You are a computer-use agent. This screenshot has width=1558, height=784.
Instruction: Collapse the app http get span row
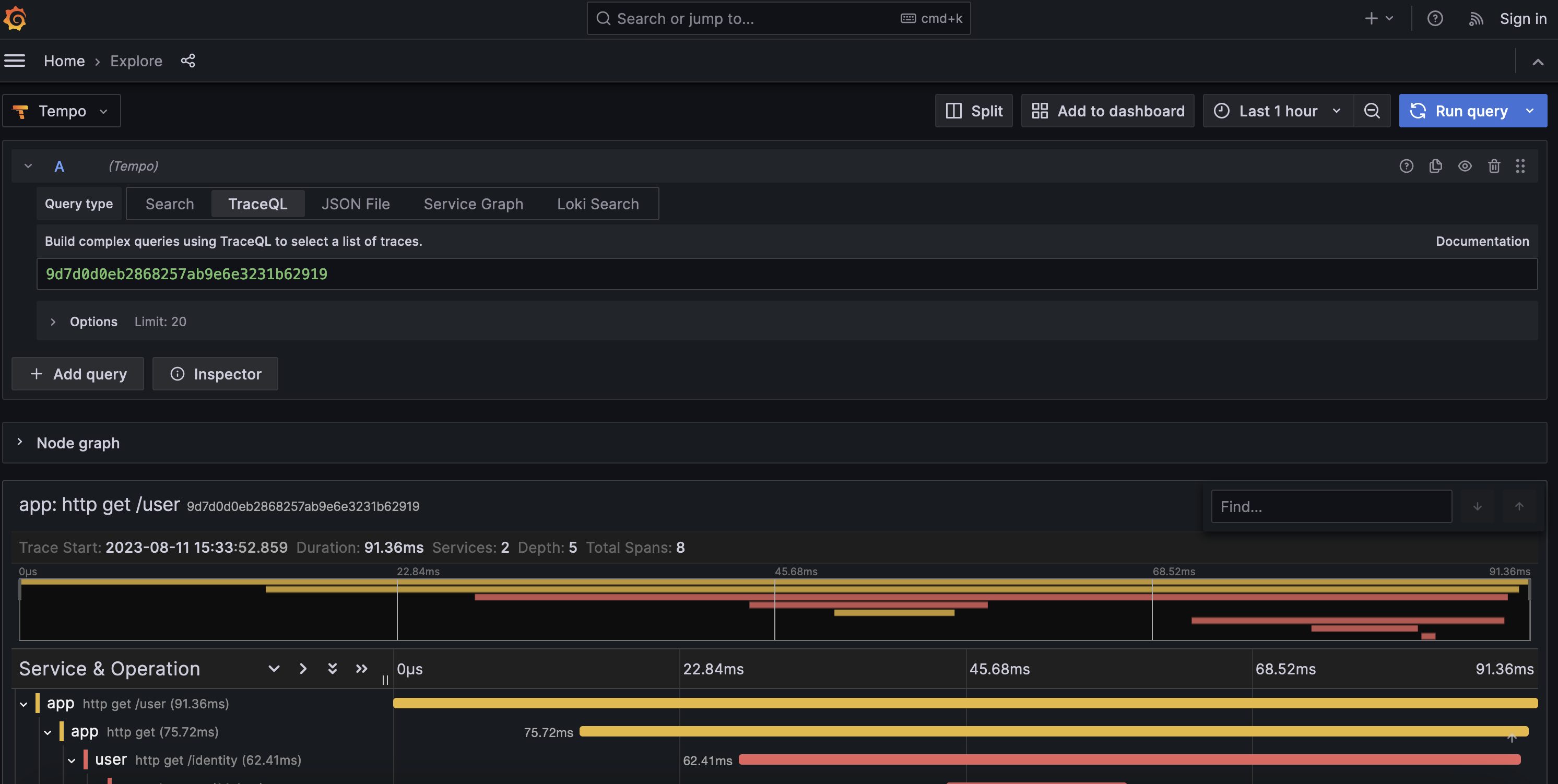point(48,733)
